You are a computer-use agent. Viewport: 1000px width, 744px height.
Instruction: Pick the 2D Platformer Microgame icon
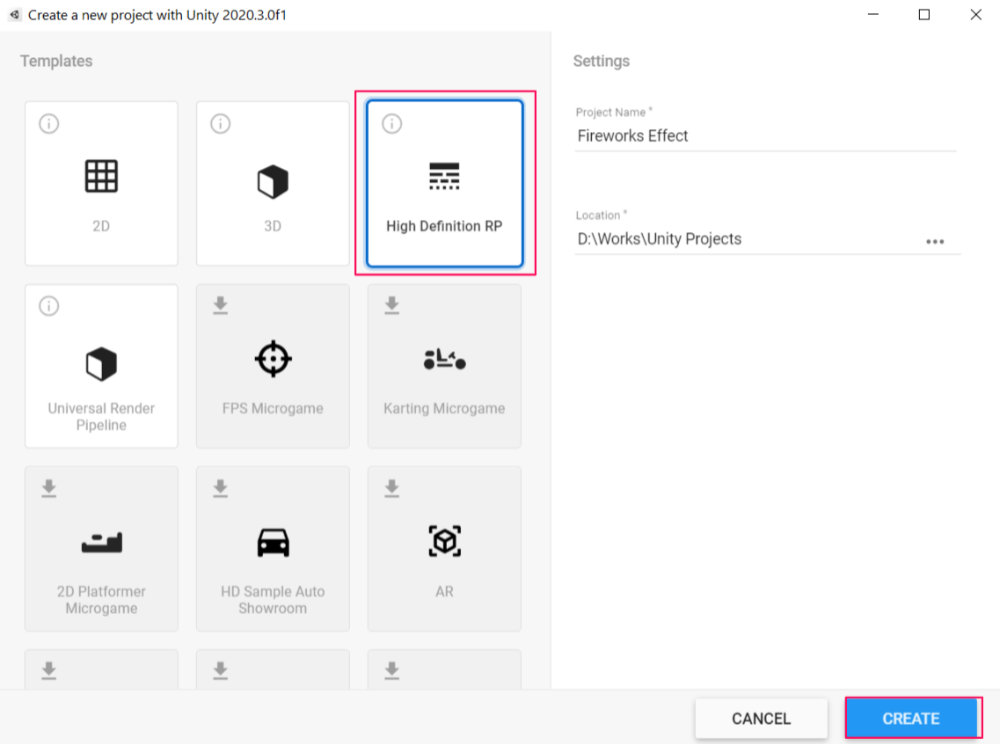click(101, 542)
